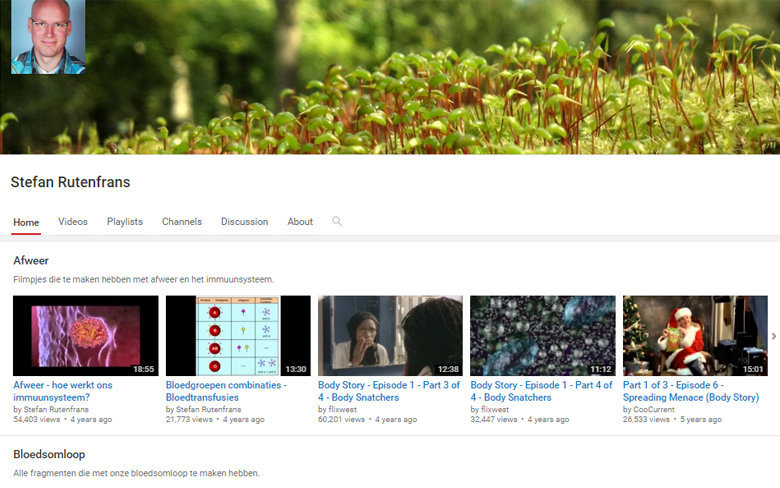This screenshot has width=780, height=488.
Task: Play the 13:30 Bloedgroepen video thumbnail
Action: tap(238, 336)
